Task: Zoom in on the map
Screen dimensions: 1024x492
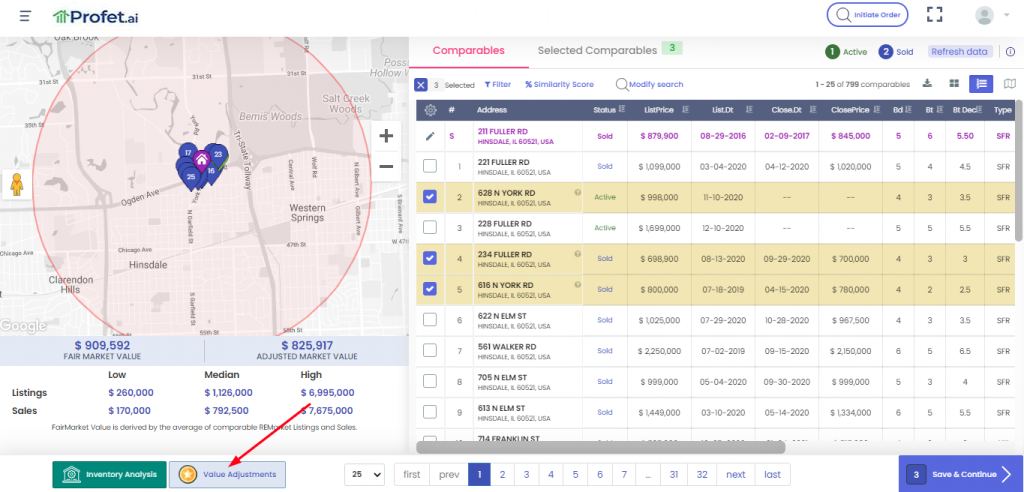Action: (386, 136)
